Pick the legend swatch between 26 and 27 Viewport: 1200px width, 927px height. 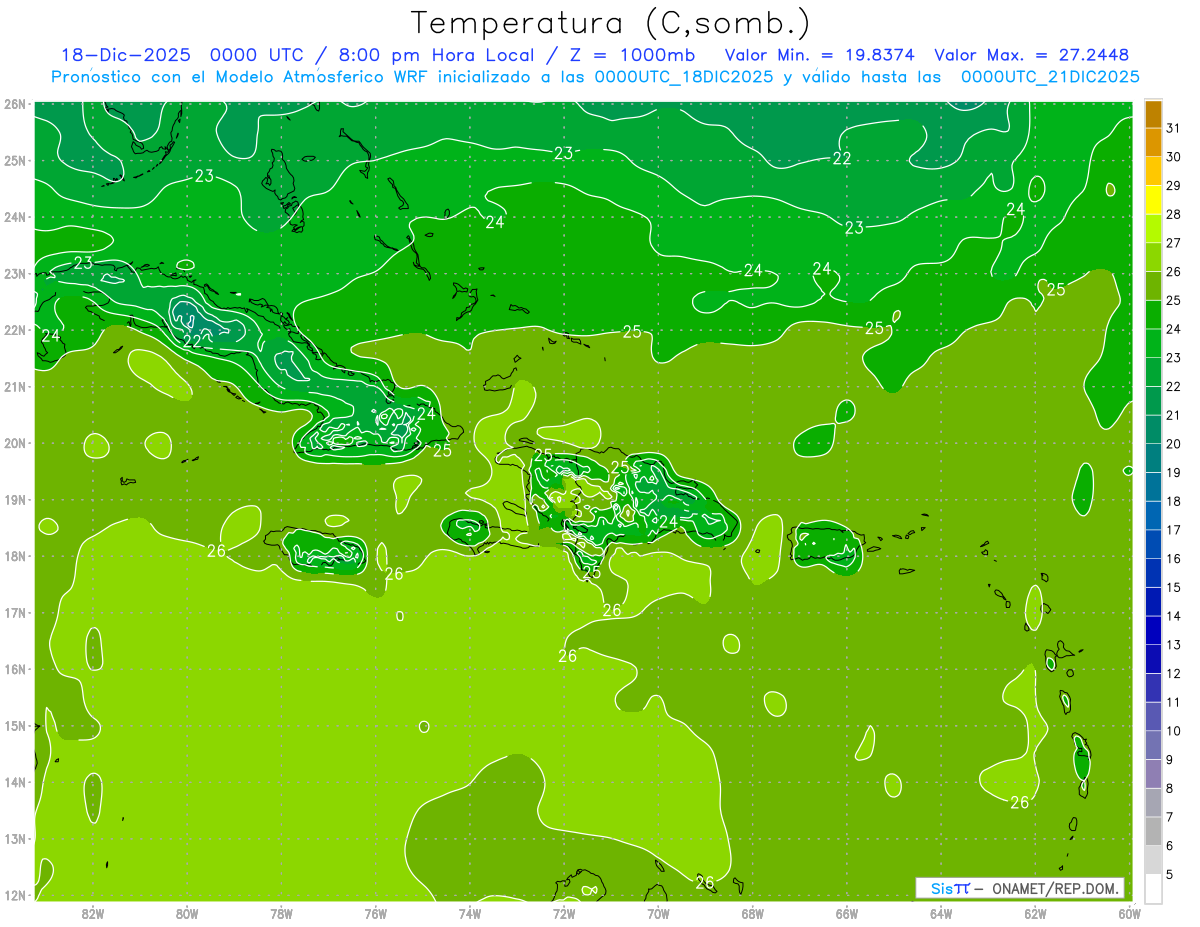pyautogui.click(x=1153, y=257)
